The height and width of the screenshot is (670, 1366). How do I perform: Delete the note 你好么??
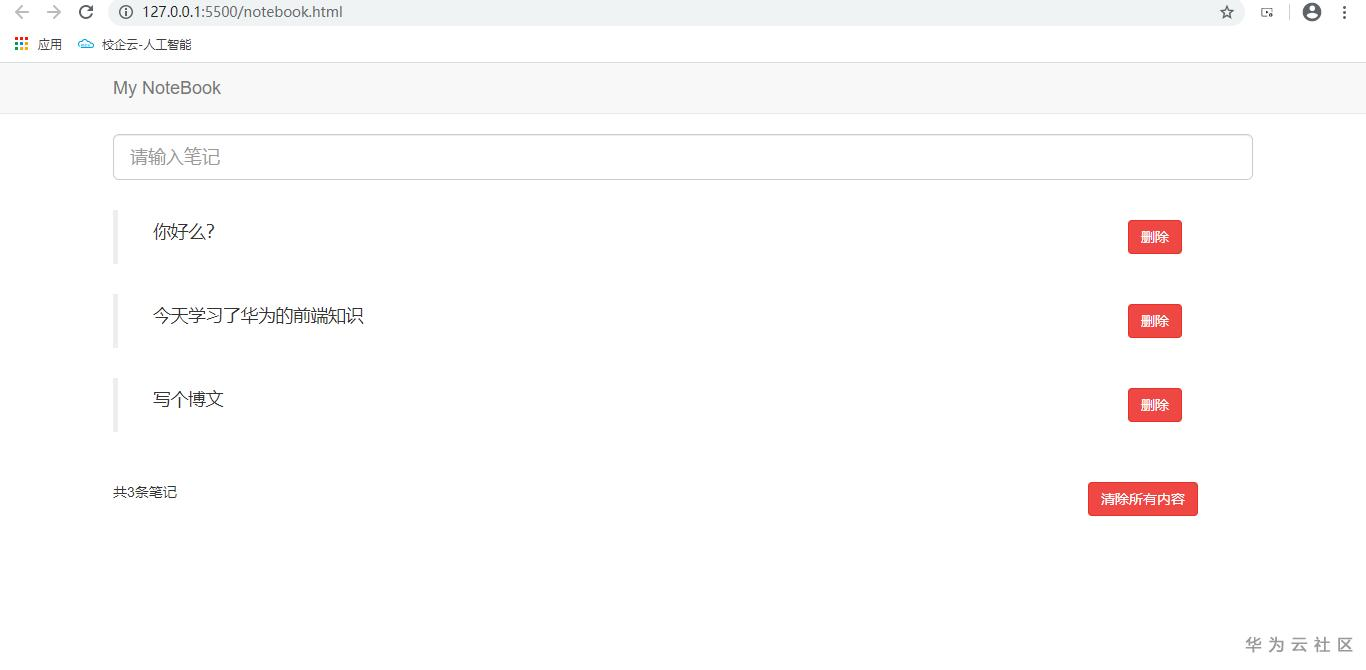(1154, 237)
